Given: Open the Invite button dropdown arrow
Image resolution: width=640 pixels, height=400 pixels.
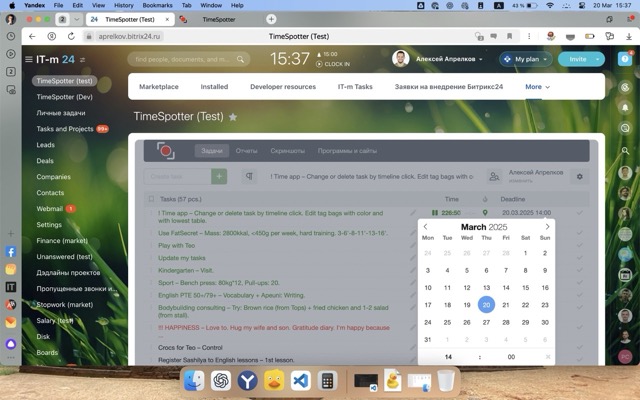Looking at the screenshot, I should pos(597,59).
